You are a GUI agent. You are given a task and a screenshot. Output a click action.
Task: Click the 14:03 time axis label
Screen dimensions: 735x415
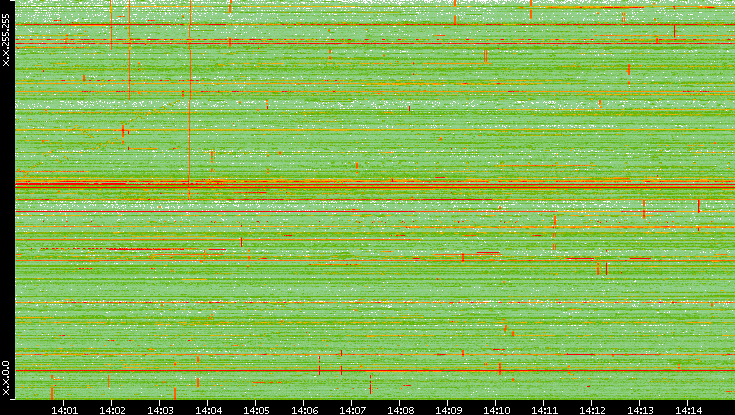(160, 411)
